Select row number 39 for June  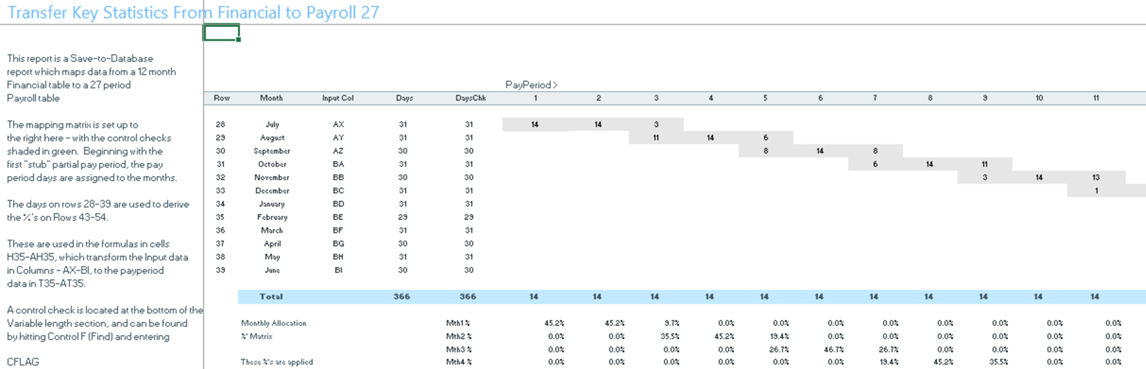click(x=221, y=270)
